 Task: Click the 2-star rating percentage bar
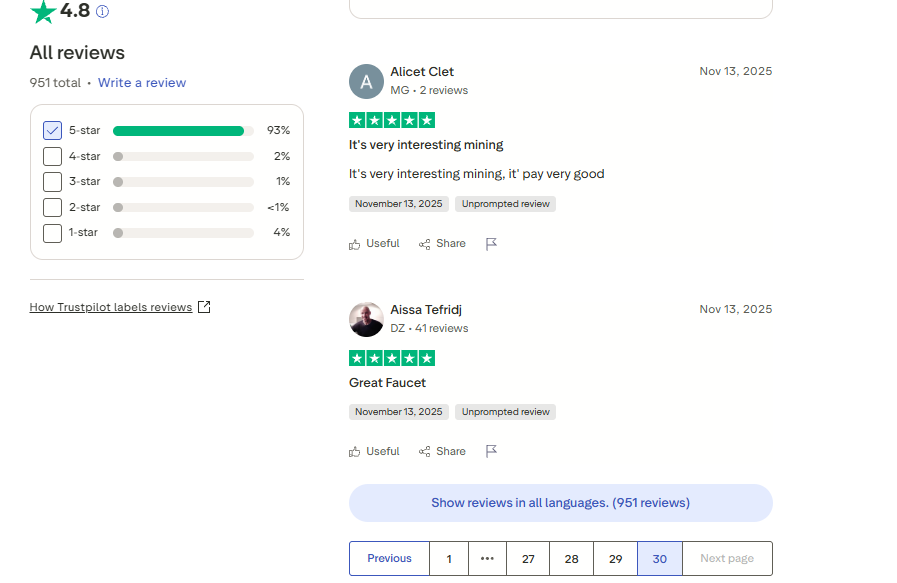183,207
